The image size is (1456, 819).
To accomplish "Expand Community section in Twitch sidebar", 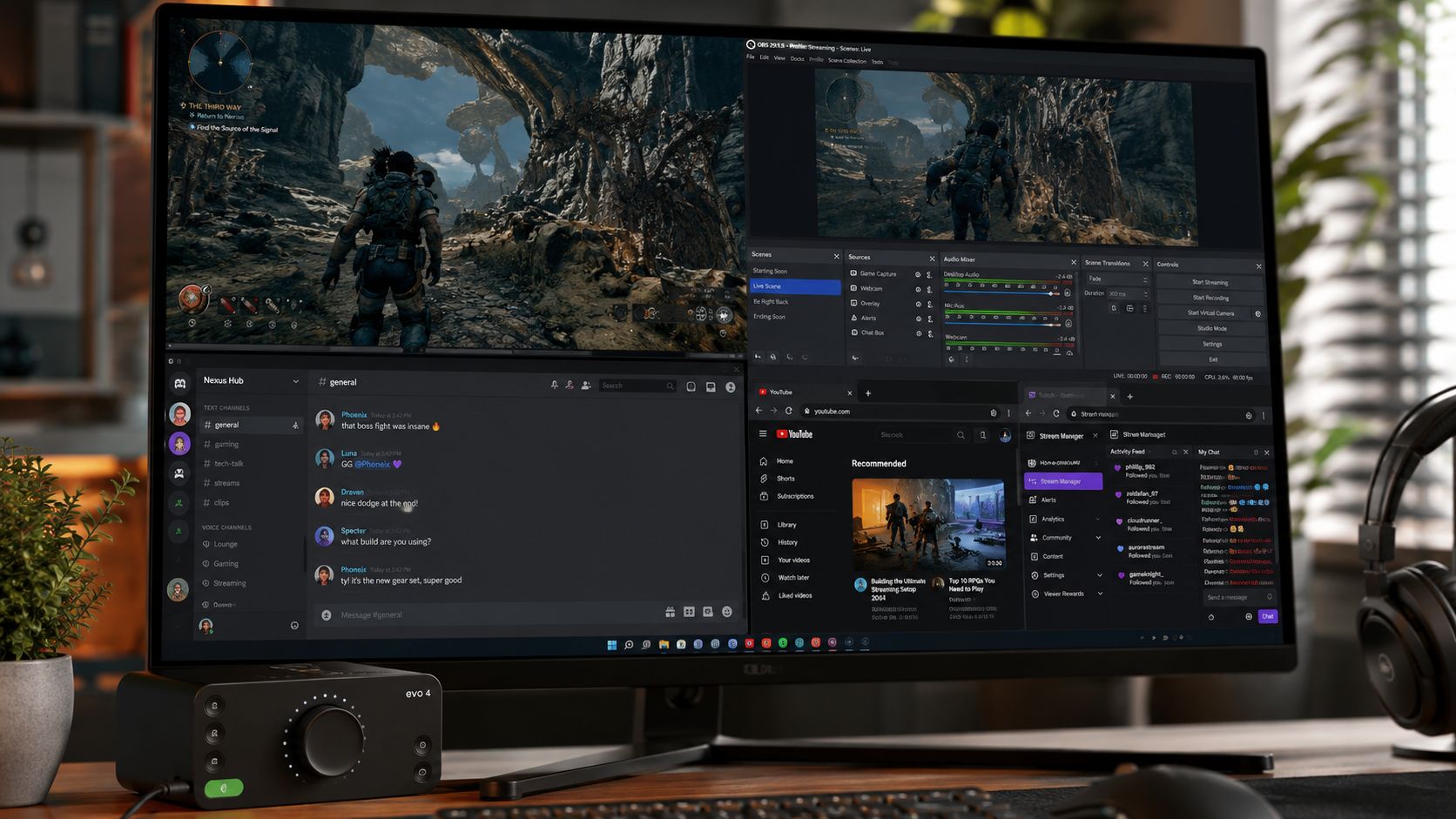I will click(1098, 538).
